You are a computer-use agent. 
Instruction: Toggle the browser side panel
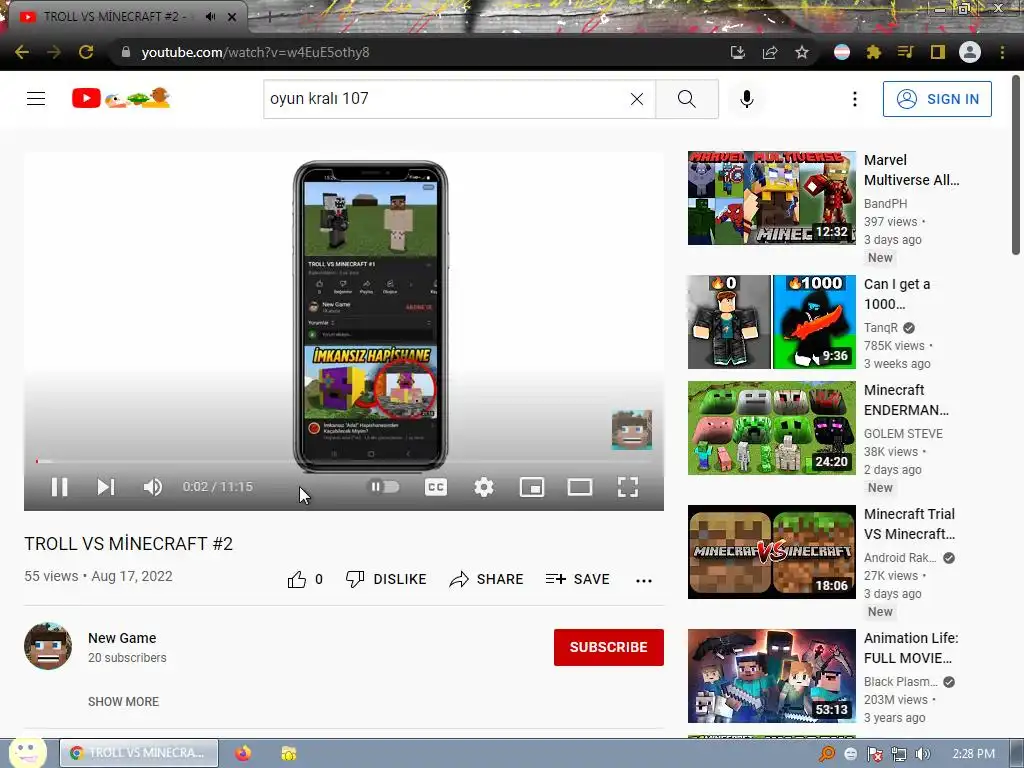coord(938,52)
